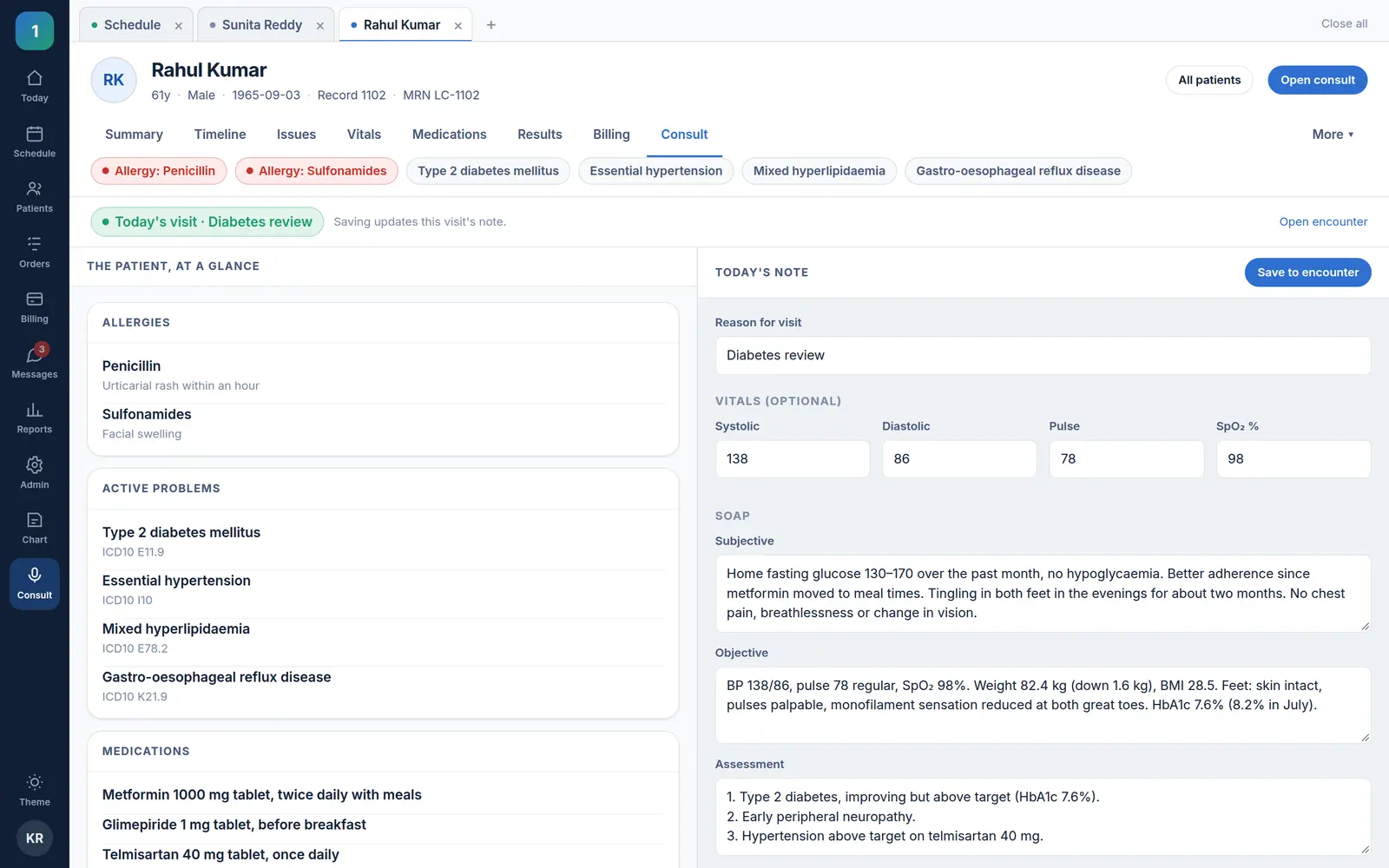Click the KR user avatar
Image resolution: width=1389 pixels, height=868 pixels.
pyautogui.click(x=35, y=838)
